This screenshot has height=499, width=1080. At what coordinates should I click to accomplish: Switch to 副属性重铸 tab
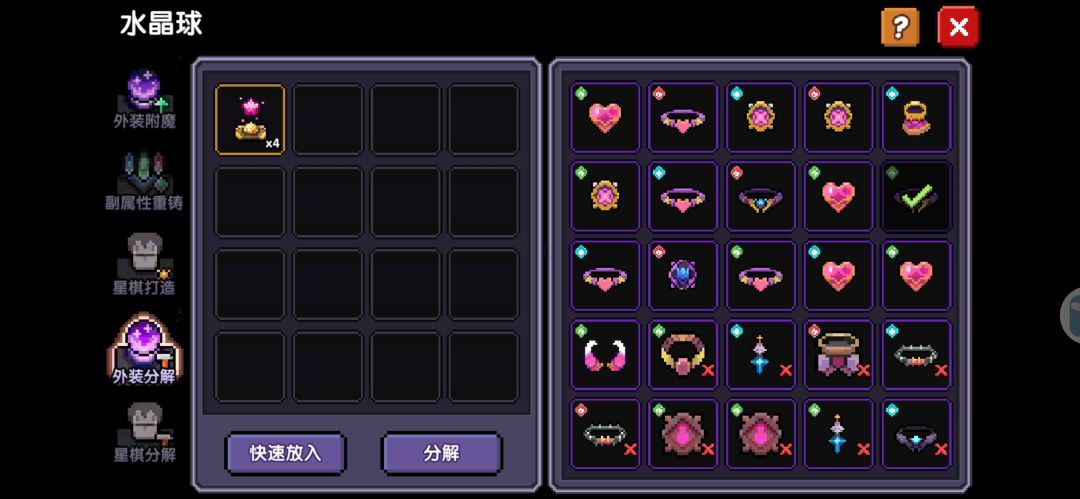(144, 182)
